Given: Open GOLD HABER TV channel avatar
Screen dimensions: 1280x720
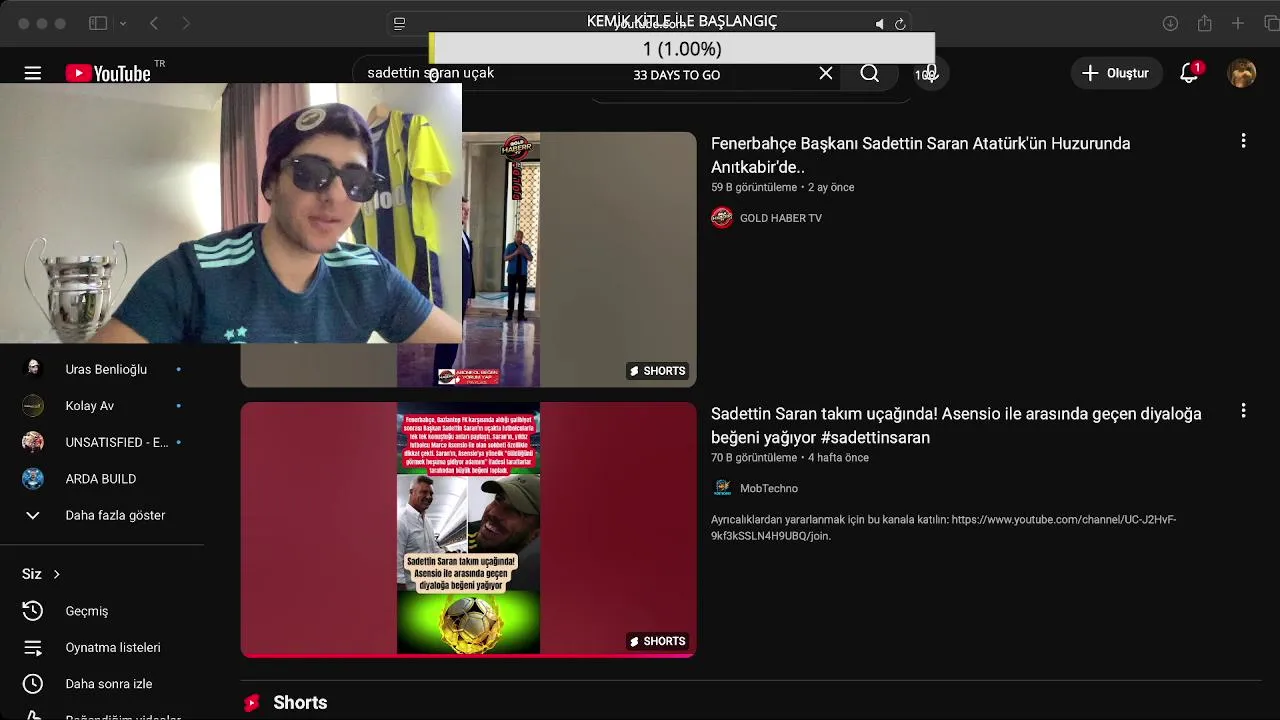Looking at the screenshot, I should (722, 218).
